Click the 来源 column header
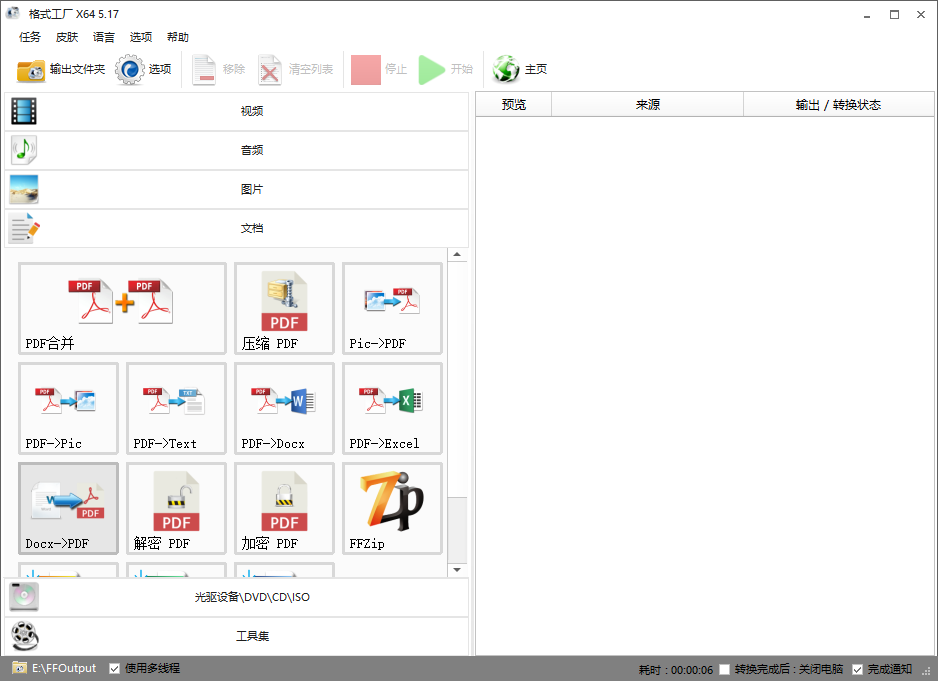This screenshot has width=938, height=681. click(x=647, y=105)
